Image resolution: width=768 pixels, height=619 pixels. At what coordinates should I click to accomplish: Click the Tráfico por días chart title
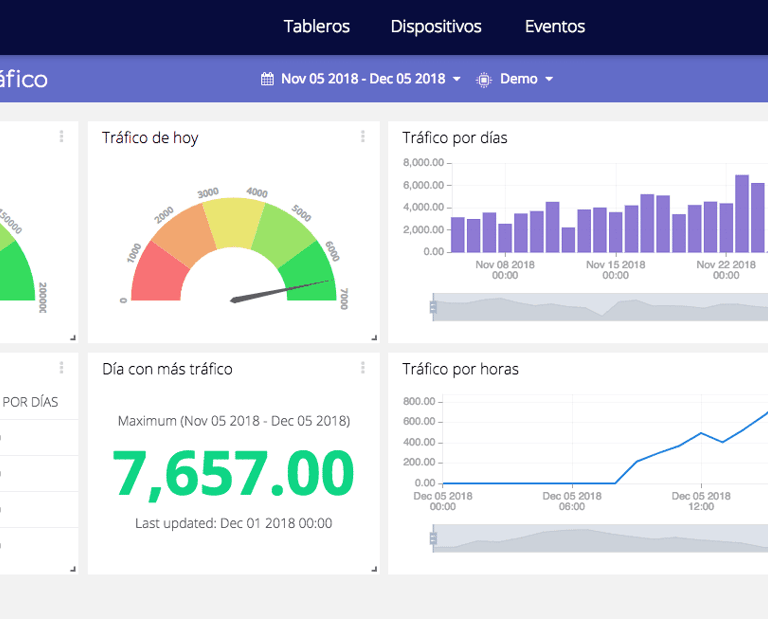(x=455, y=138)
